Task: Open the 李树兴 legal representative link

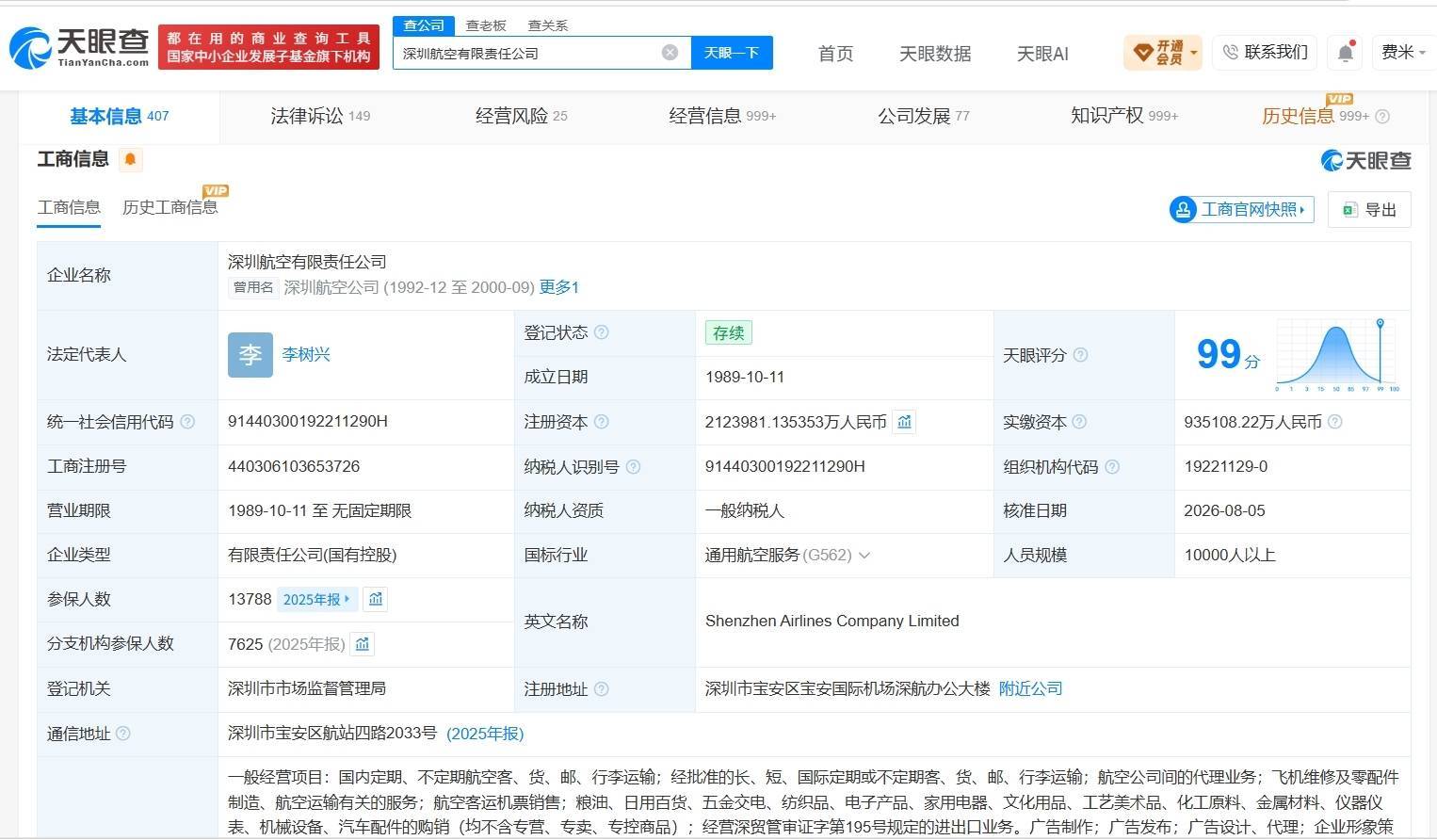Action: (306, 355)
